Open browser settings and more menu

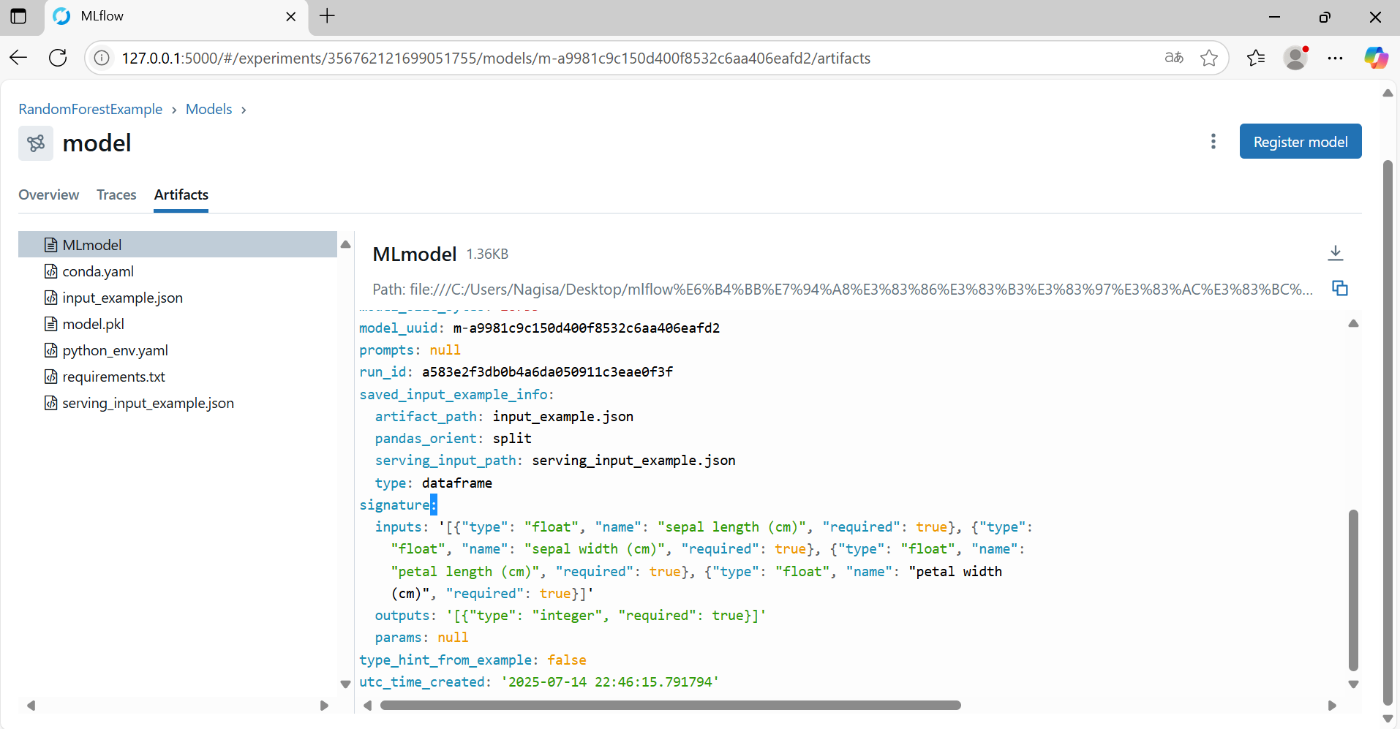(1335, 58)
